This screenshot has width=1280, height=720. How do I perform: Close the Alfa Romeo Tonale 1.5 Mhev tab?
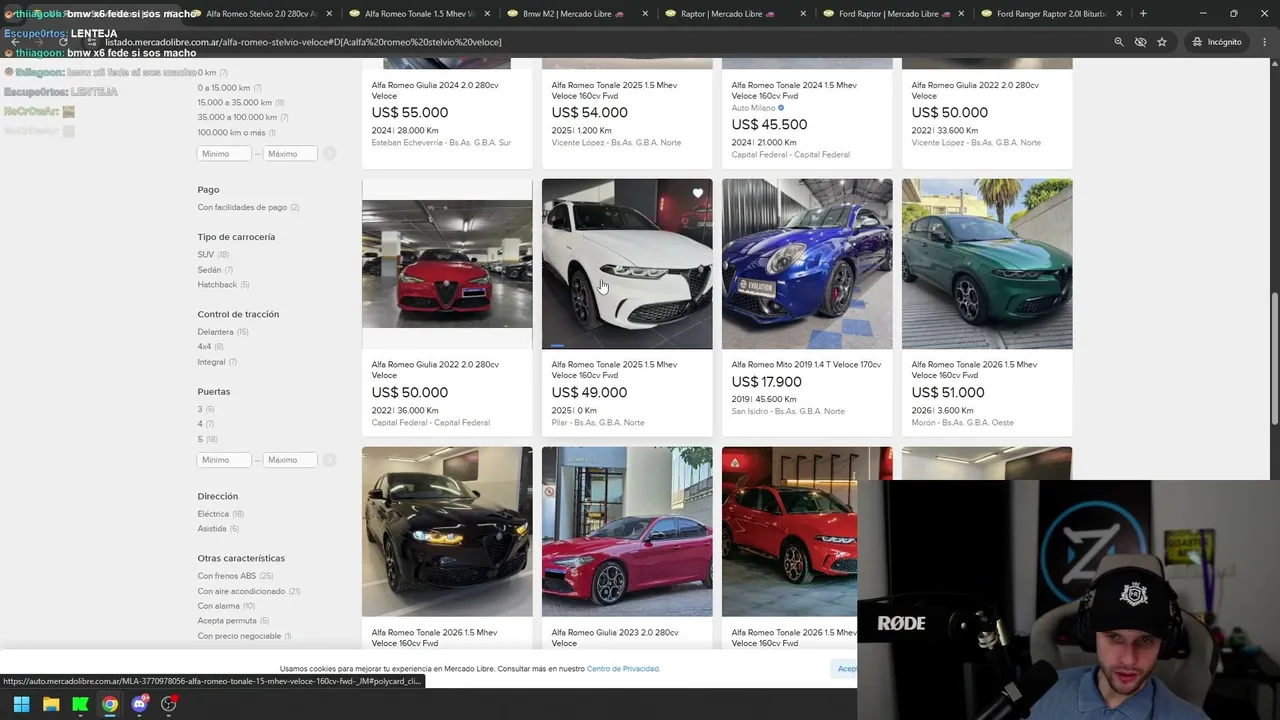(x=487, y=14)
